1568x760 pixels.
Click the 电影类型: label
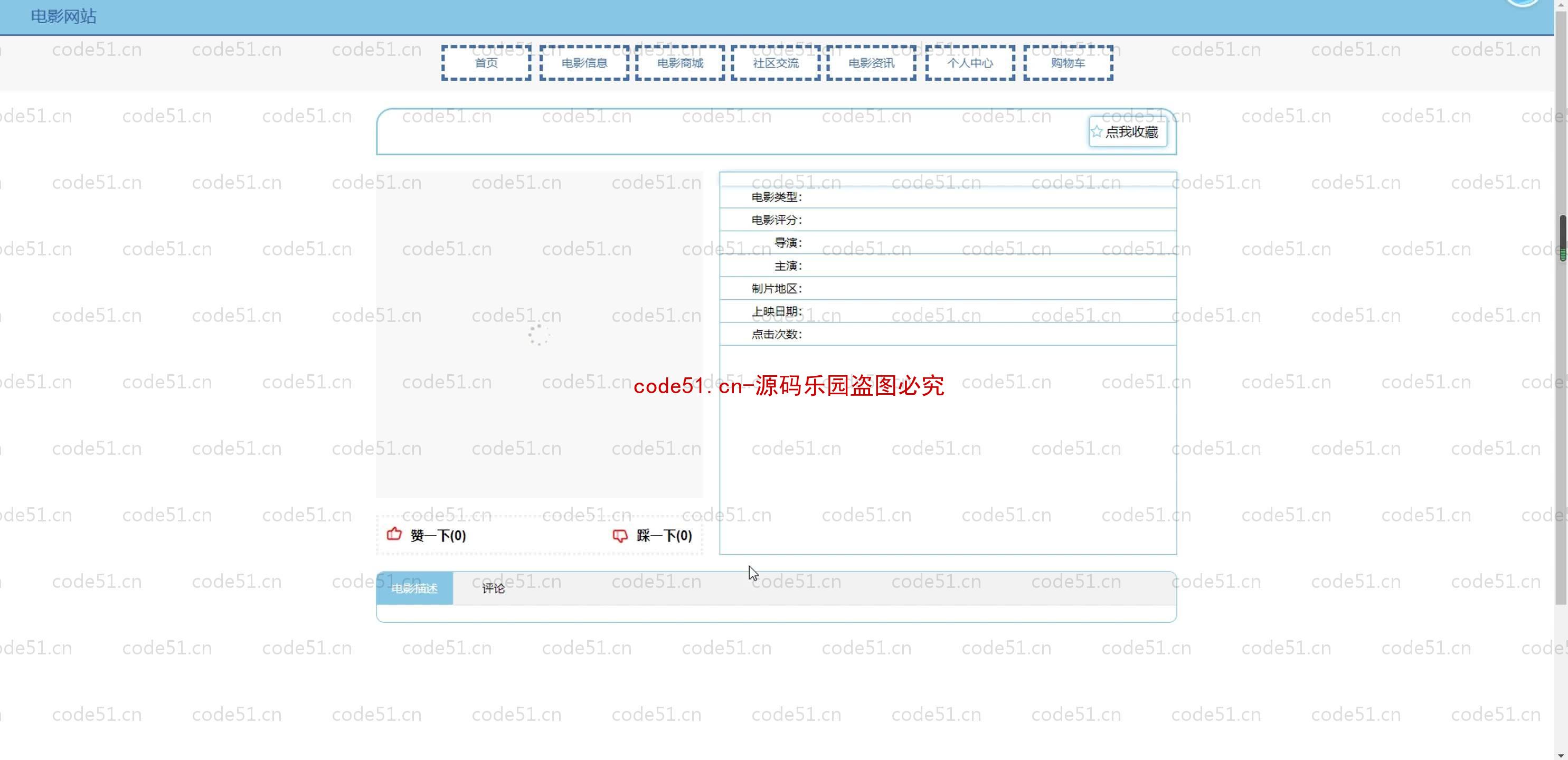[777, 197]
